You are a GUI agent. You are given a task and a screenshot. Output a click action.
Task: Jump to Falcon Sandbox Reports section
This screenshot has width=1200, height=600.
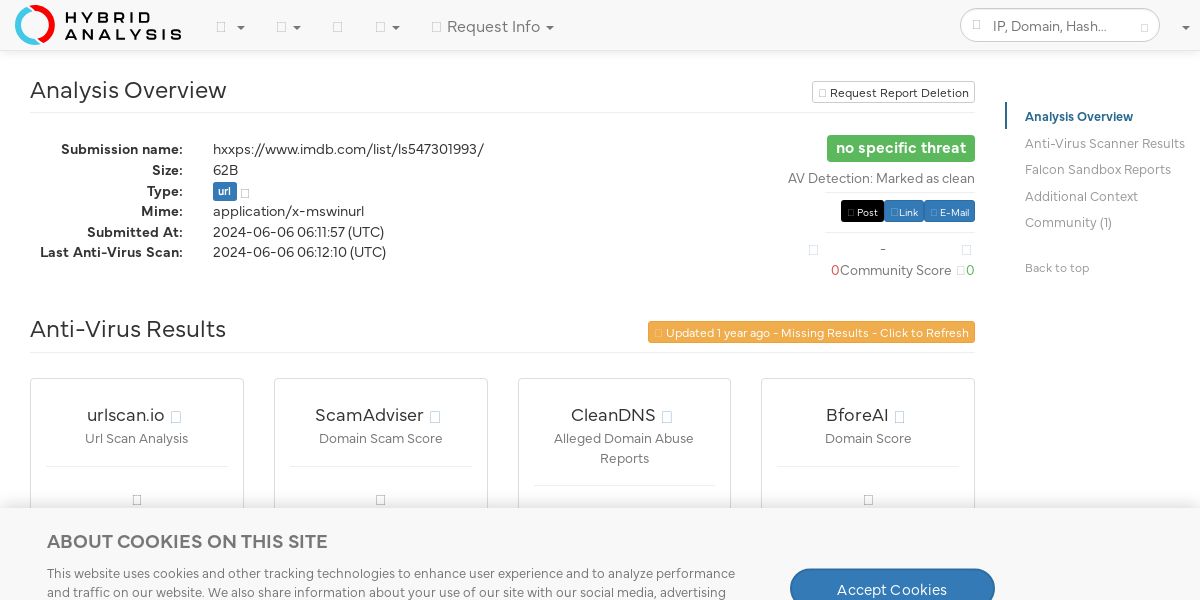coord(1098,170)
